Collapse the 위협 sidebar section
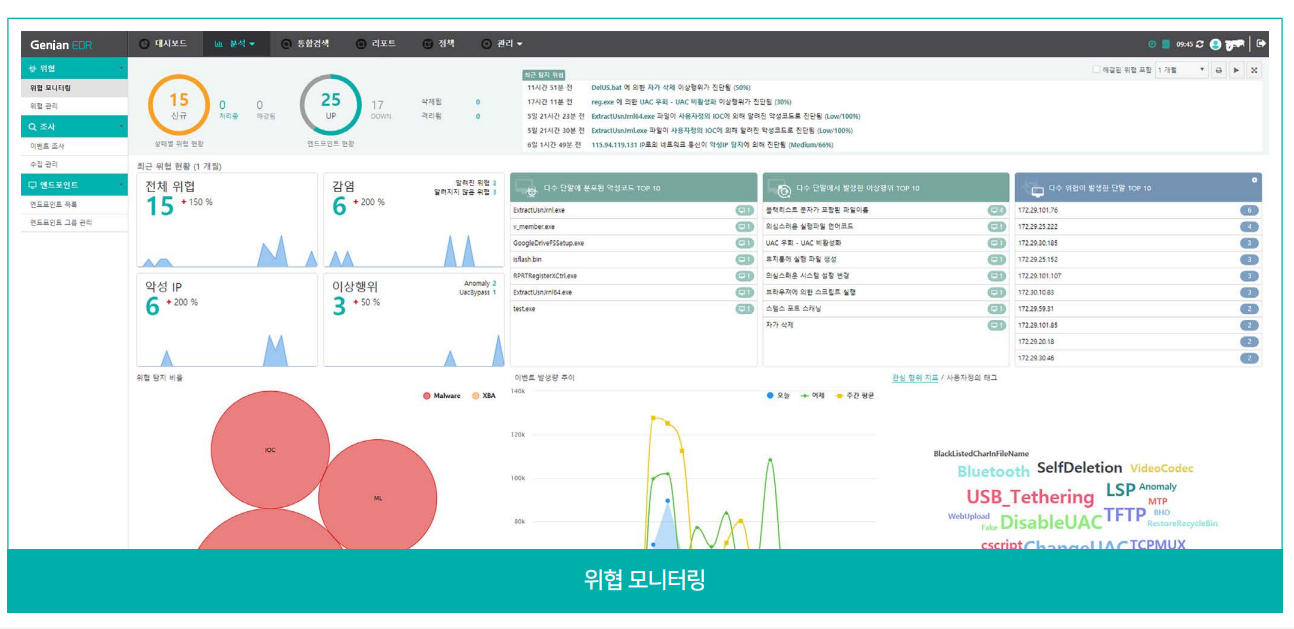Screen dimensions: 1294x629 (75, 68)
